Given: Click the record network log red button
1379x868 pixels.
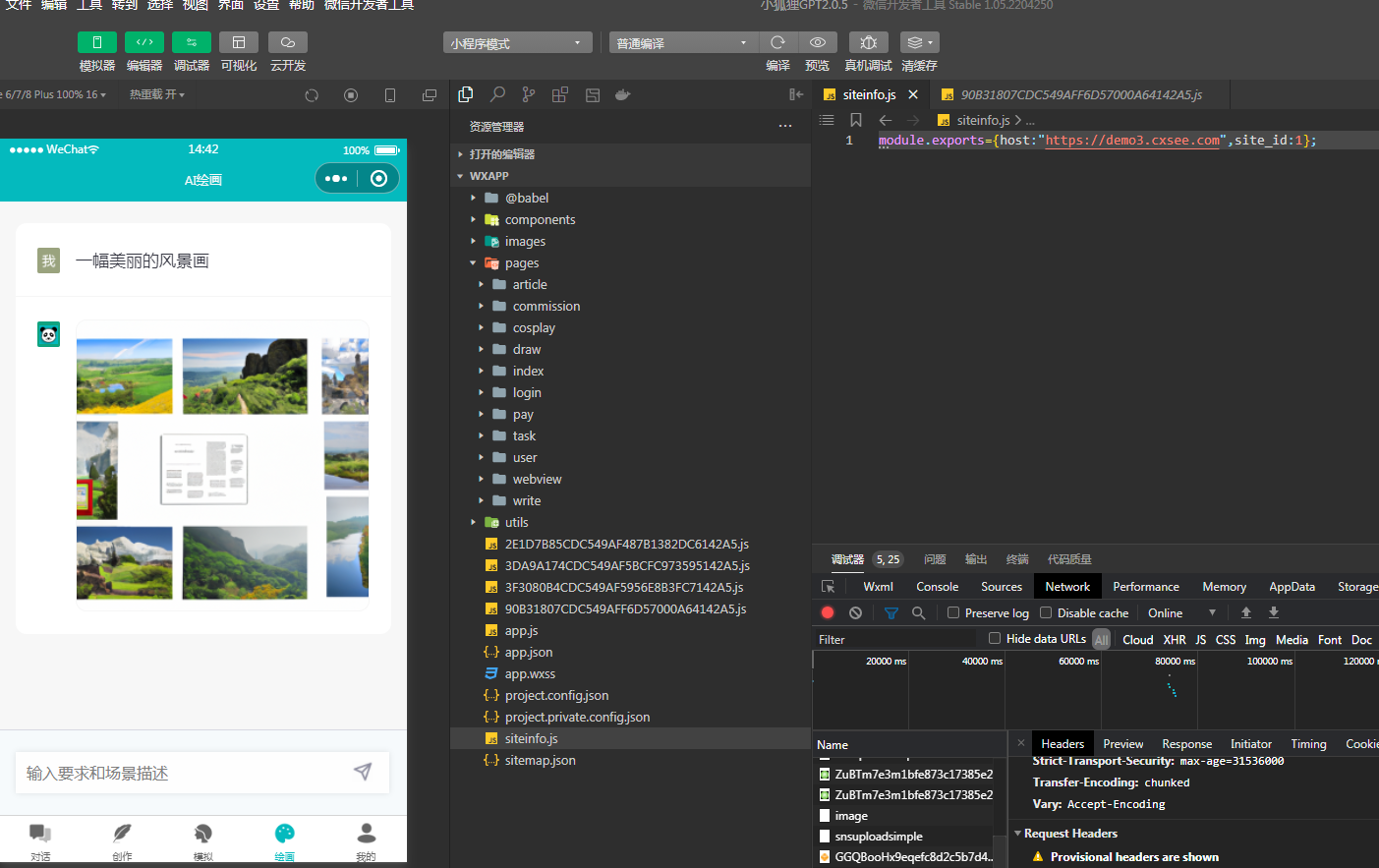Looking at the screenshot, I should pyautogui.click(x=828, y=612).
